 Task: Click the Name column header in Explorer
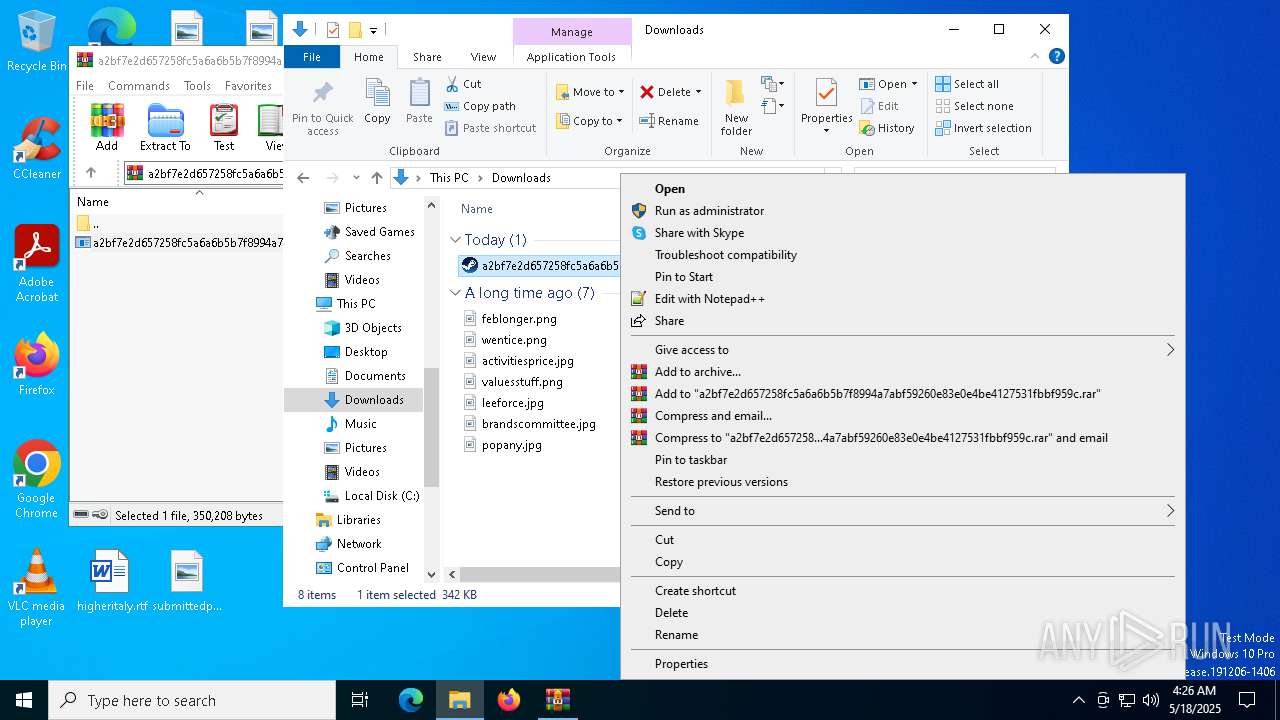point(477,209)
